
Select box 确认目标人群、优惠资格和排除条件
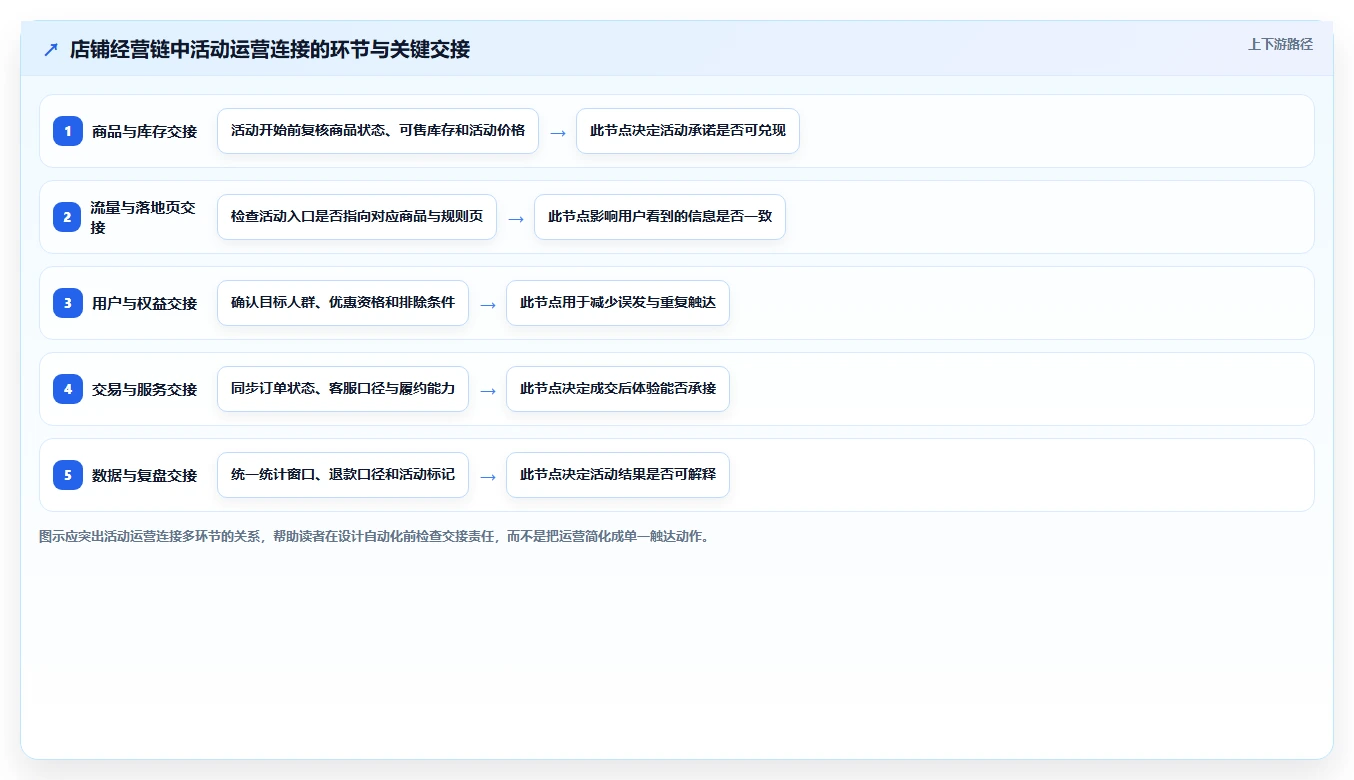343,303
